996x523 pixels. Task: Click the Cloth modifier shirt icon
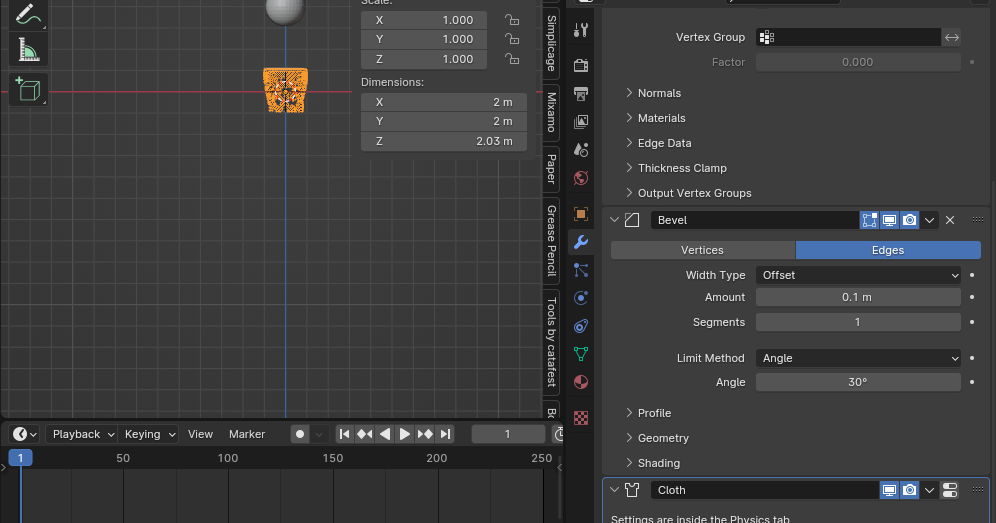click(632, 490)
